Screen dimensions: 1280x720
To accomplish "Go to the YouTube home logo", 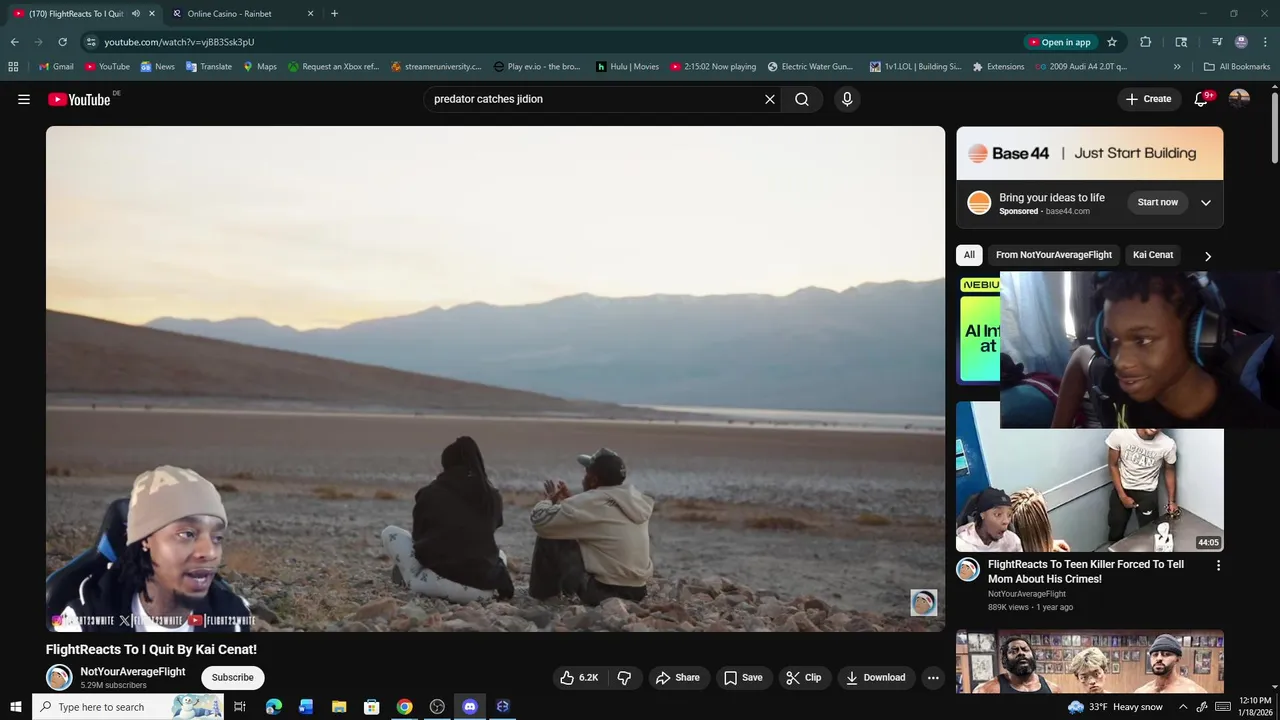I will 79,99.
